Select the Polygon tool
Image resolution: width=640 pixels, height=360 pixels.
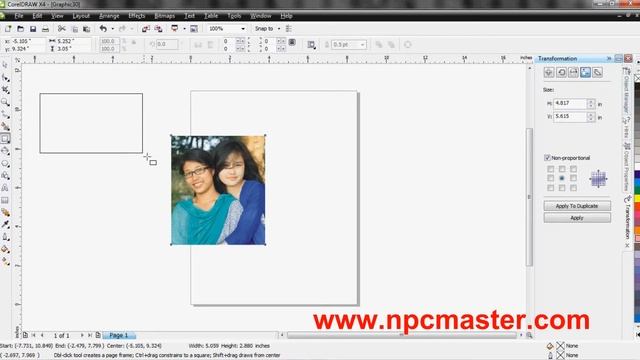[5, 163]
